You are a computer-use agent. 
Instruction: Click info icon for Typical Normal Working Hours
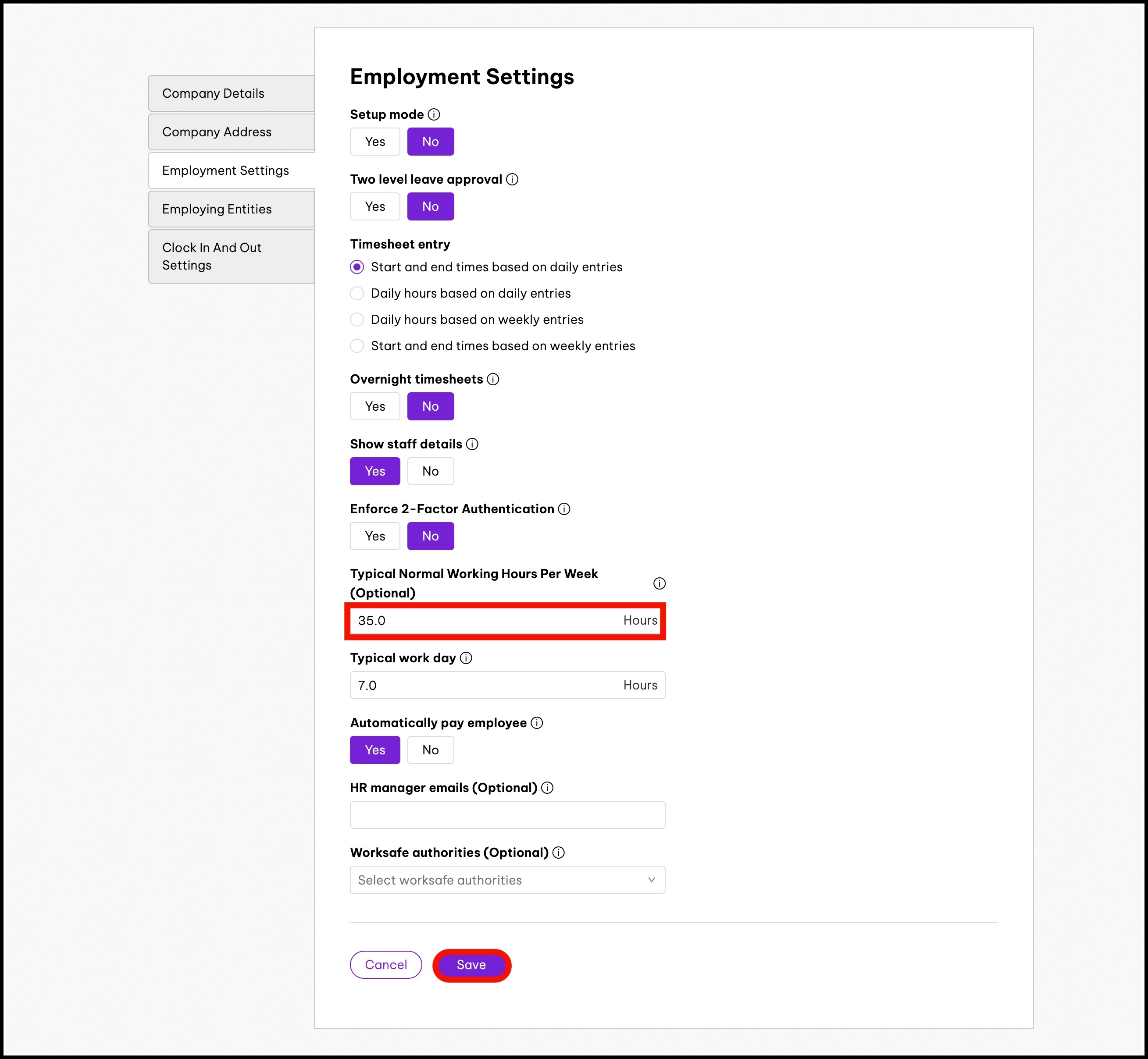click(660, 583)
